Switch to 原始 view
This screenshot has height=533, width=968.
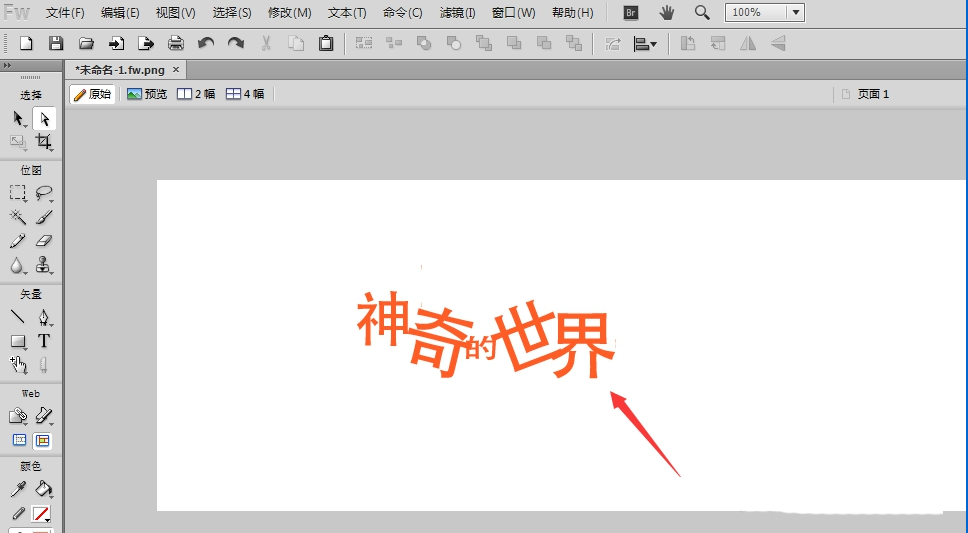pyautogui.click(x=93, y=94)
